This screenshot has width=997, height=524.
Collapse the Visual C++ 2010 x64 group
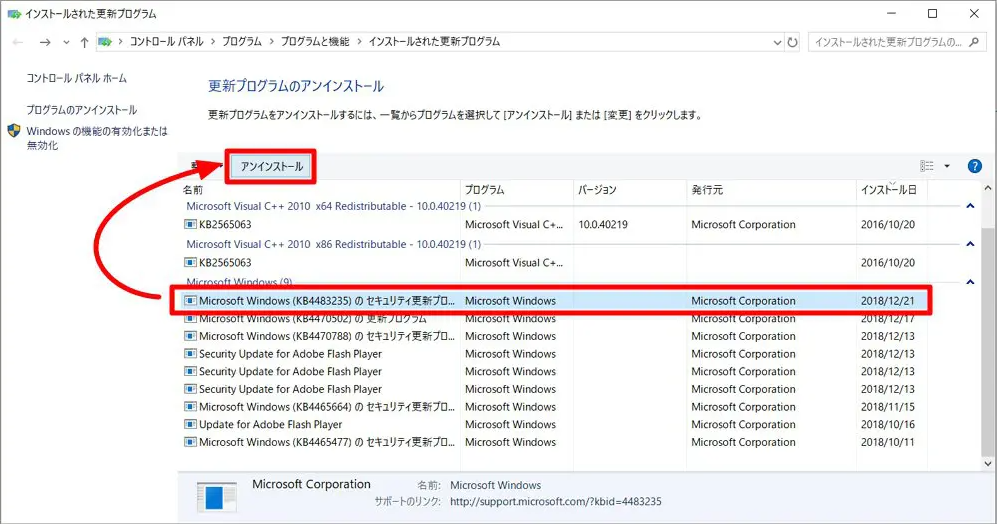coord(970,206)
